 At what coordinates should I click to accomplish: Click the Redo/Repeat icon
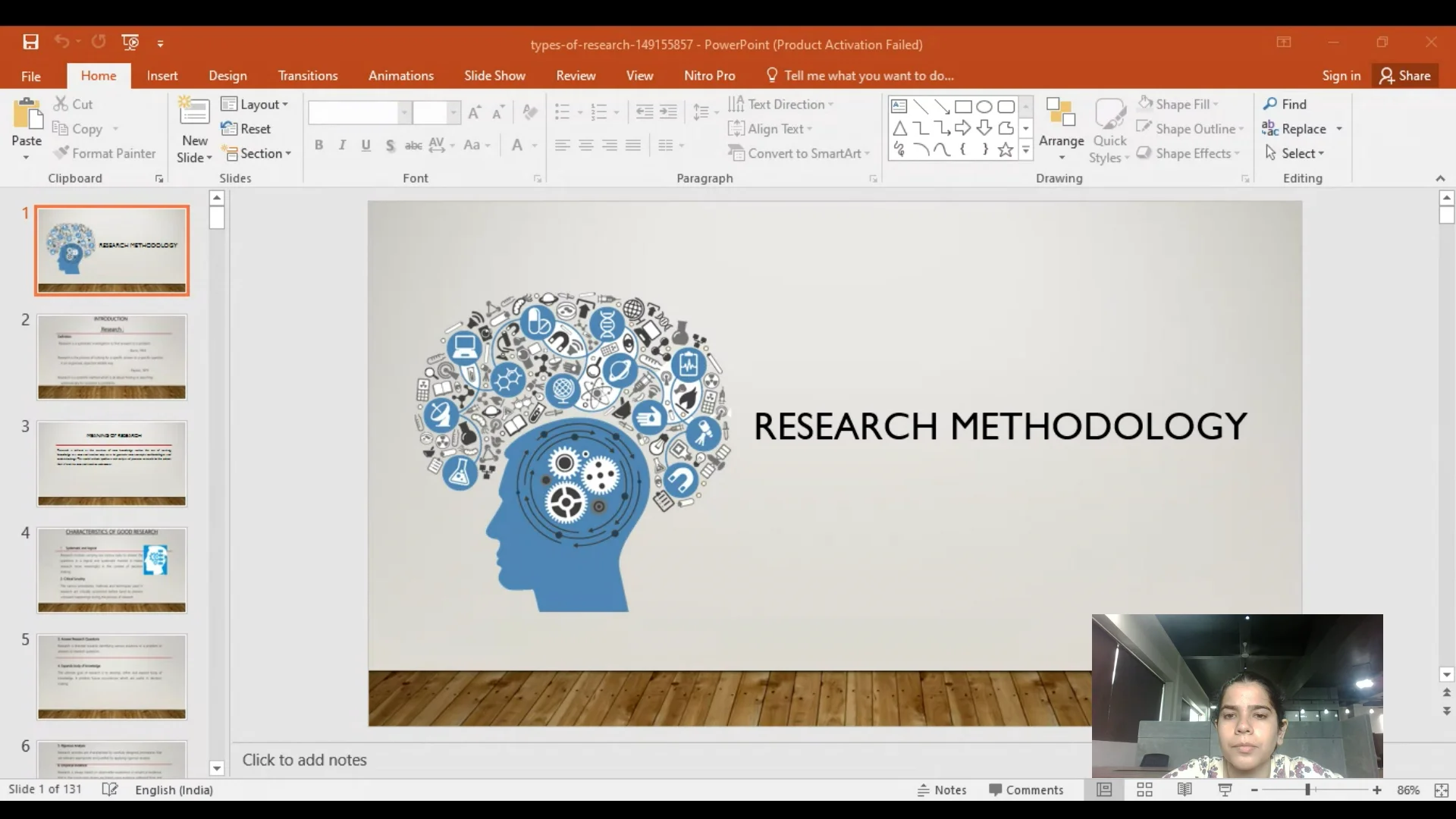pyautogui.click(x=99, y=42)
